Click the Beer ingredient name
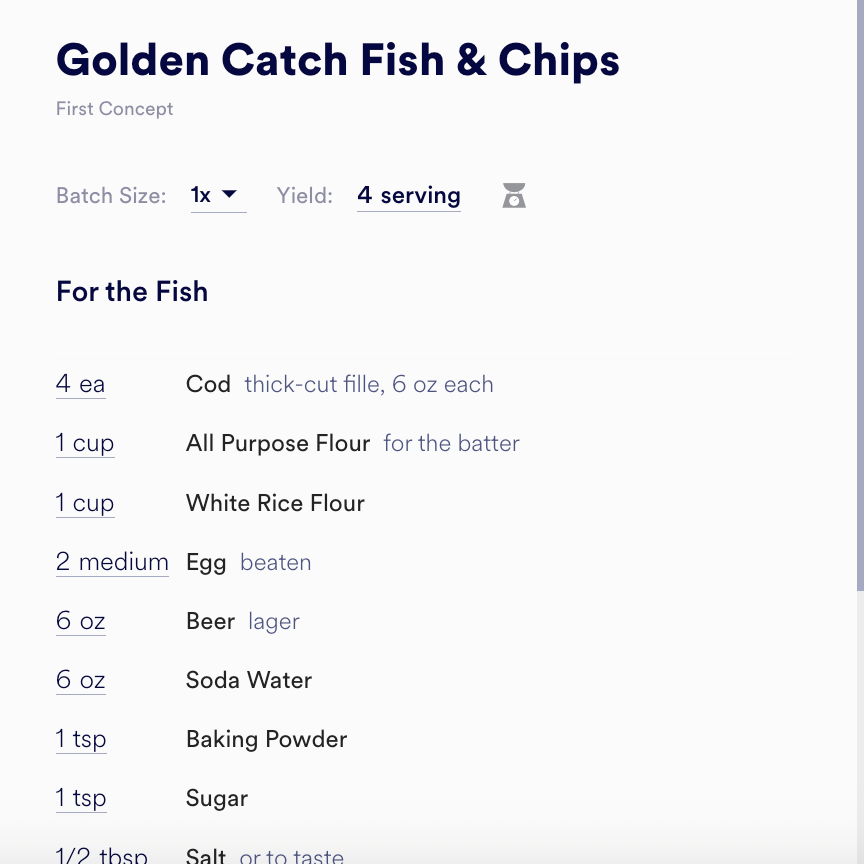The height and width of the screenshot is (864, 864). pyautogui.click(x=210, y=621)
